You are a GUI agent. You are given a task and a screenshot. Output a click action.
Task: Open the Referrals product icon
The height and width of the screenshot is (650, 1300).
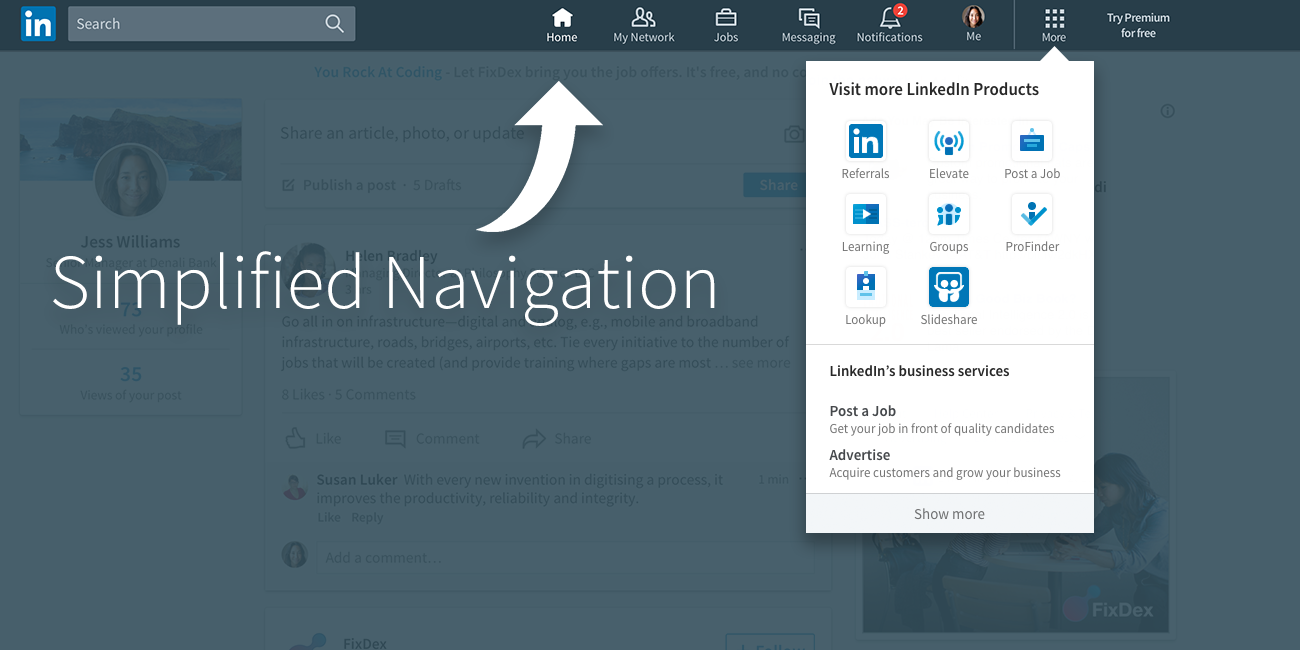click(865, 142)
